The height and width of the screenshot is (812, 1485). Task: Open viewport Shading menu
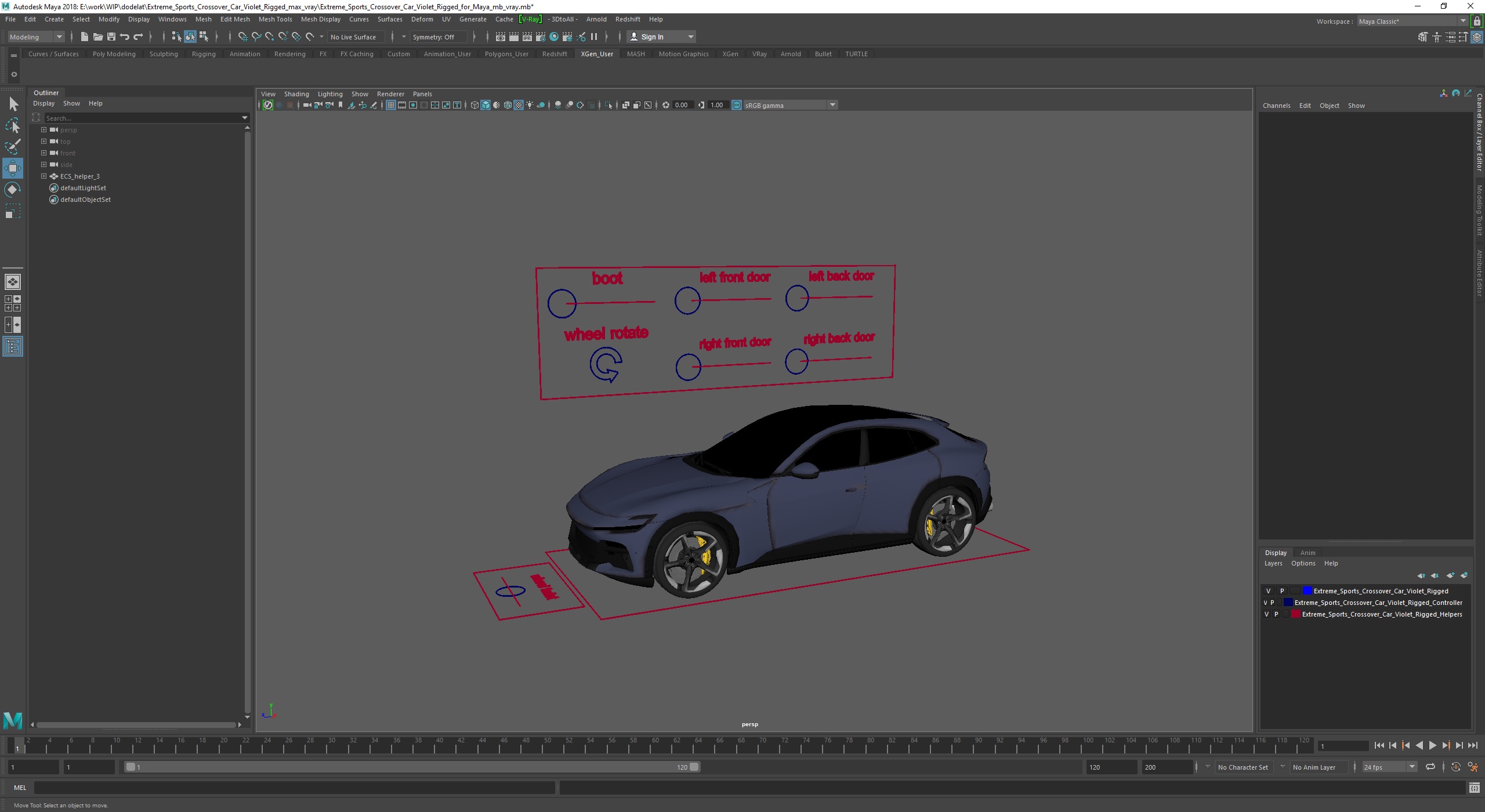(296, 94)
